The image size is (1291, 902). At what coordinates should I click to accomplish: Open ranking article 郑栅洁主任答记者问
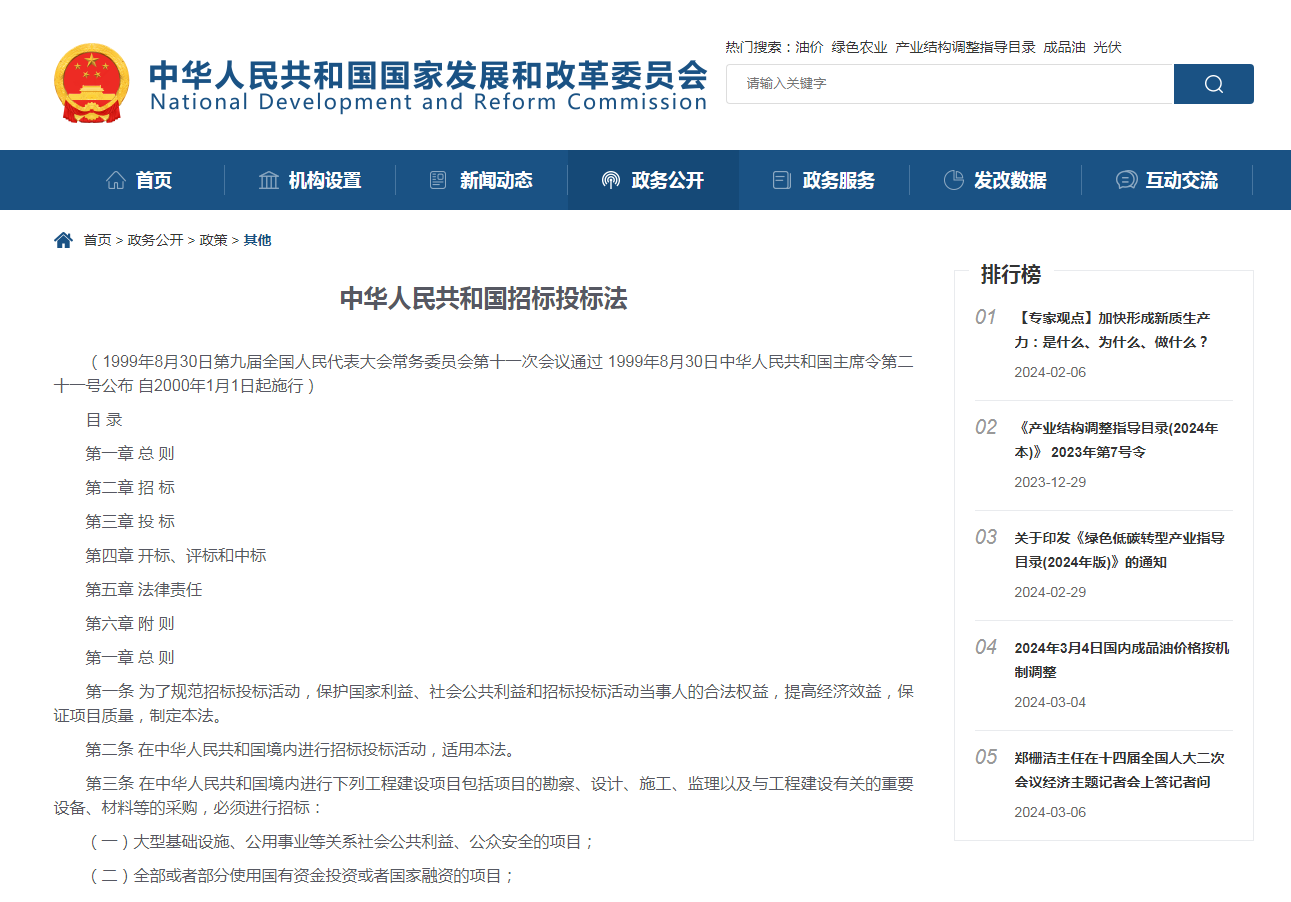1119,769
